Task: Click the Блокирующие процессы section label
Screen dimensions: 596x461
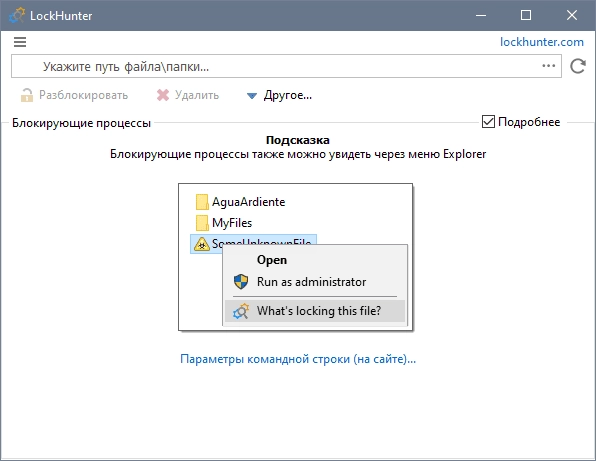Action: click(81, 123)
